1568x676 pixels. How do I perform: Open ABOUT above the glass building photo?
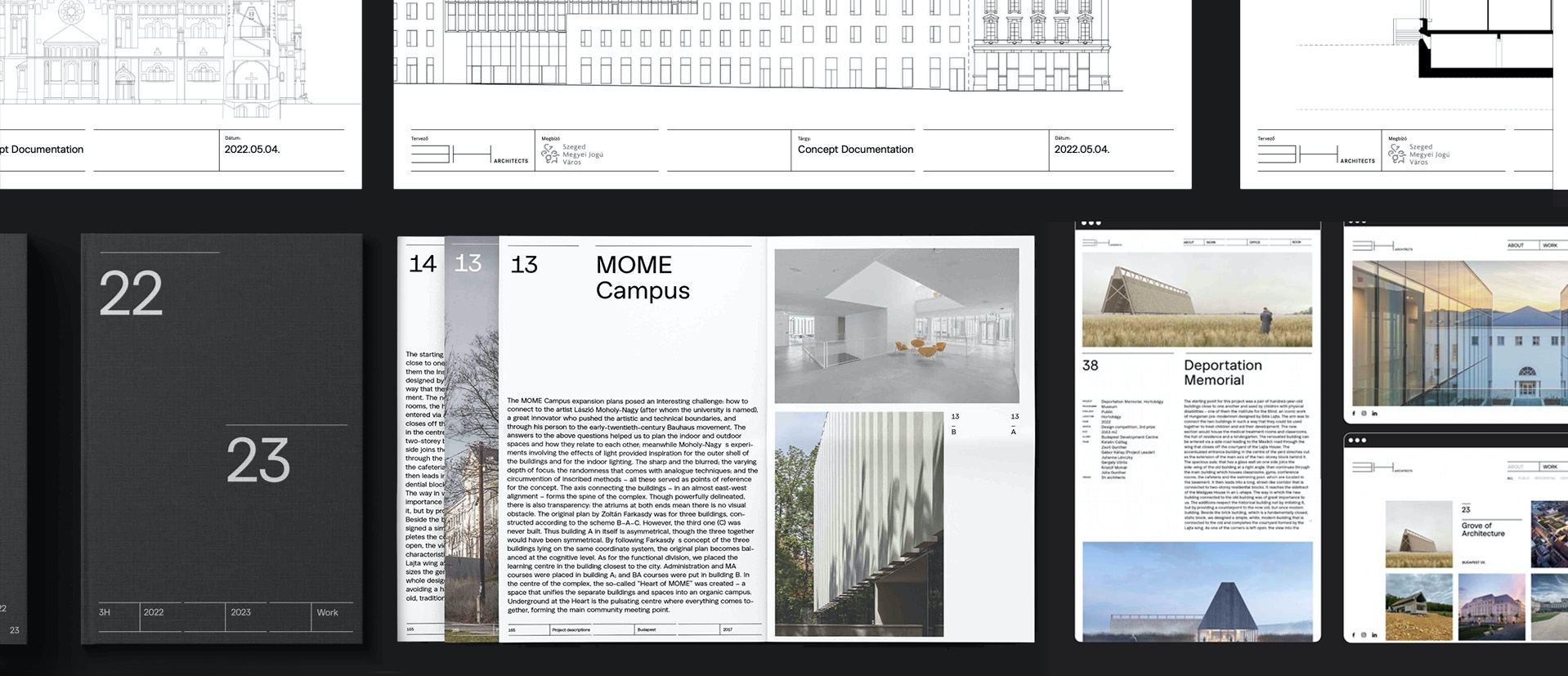[1516, 245]
